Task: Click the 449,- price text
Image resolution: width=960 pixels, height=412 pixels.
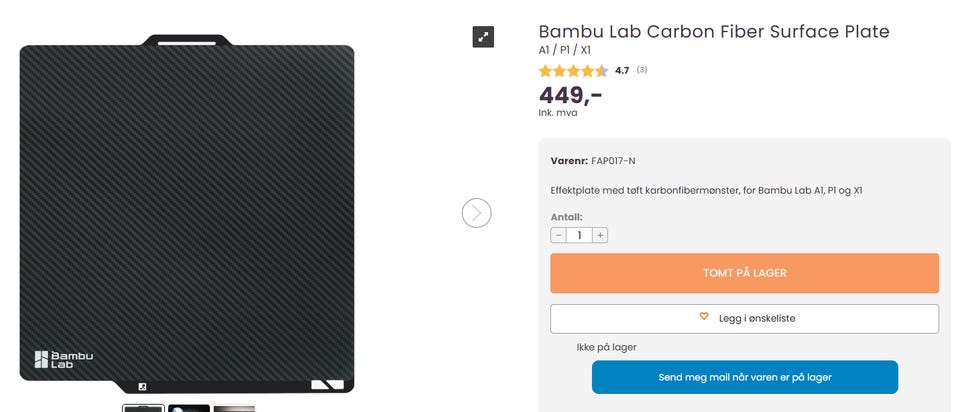Action: [570, 95]
